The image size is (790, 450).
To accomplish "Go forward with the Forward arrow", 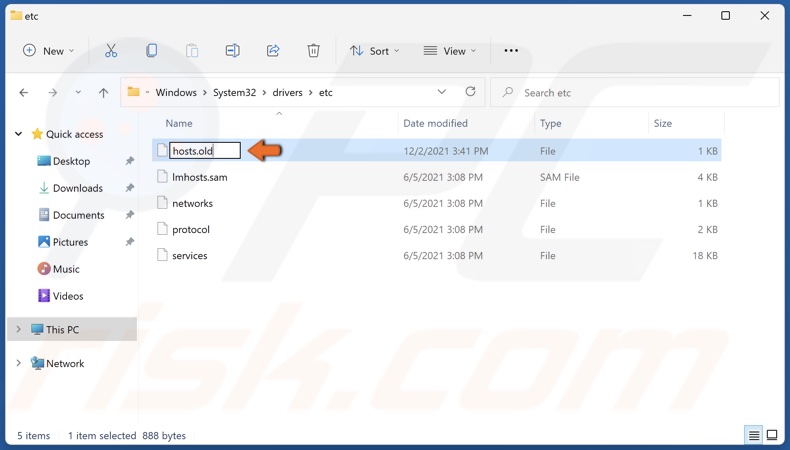I will [52, 93].
